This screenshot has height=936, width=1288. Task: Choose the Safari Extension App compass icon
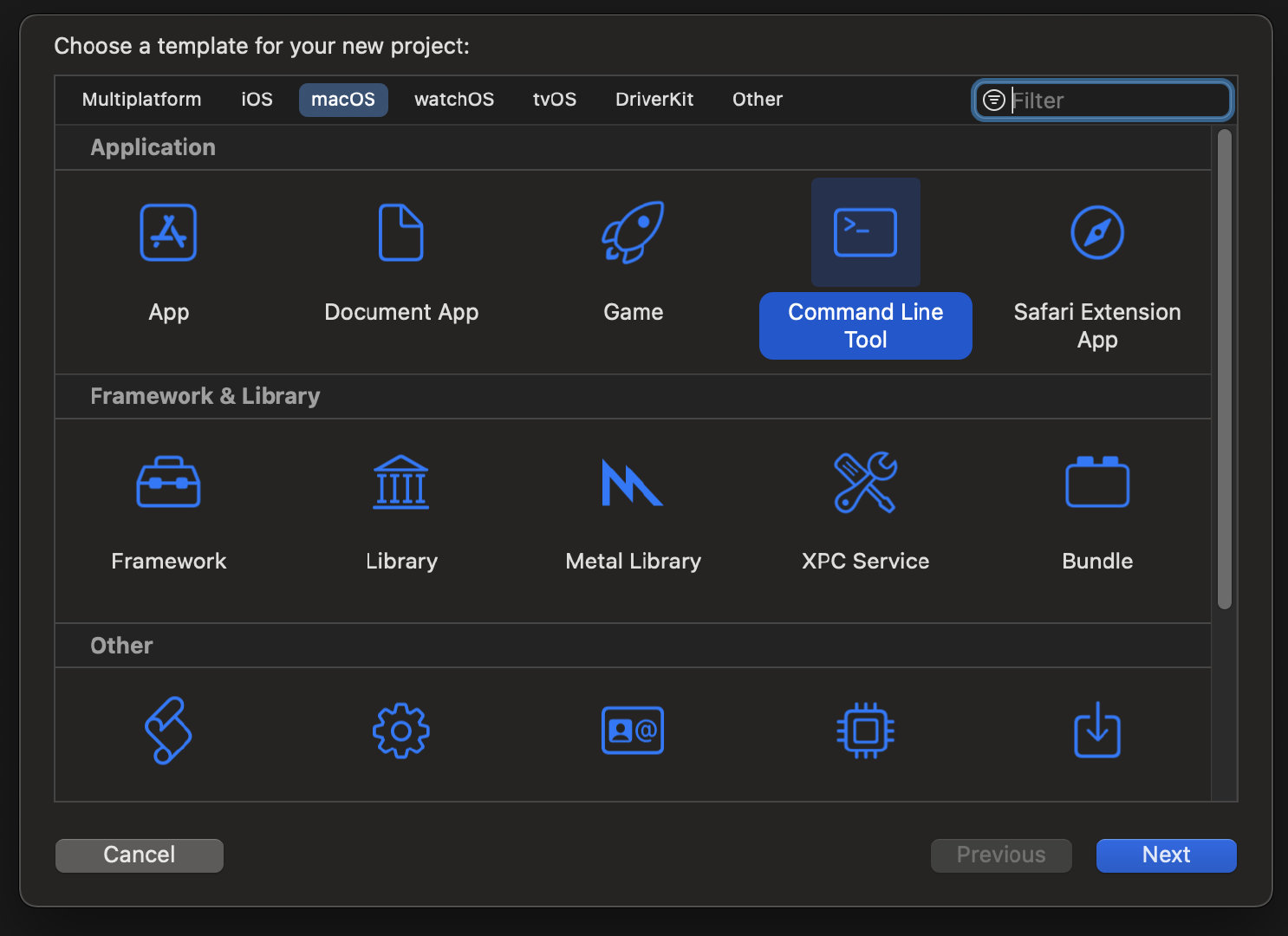pyautogui.click(x=1097, y=232)
